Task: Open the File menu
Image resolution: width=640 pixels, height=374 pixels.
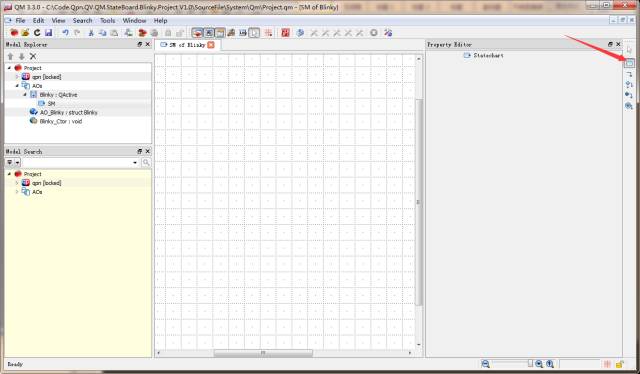Action: pos(20,20)
